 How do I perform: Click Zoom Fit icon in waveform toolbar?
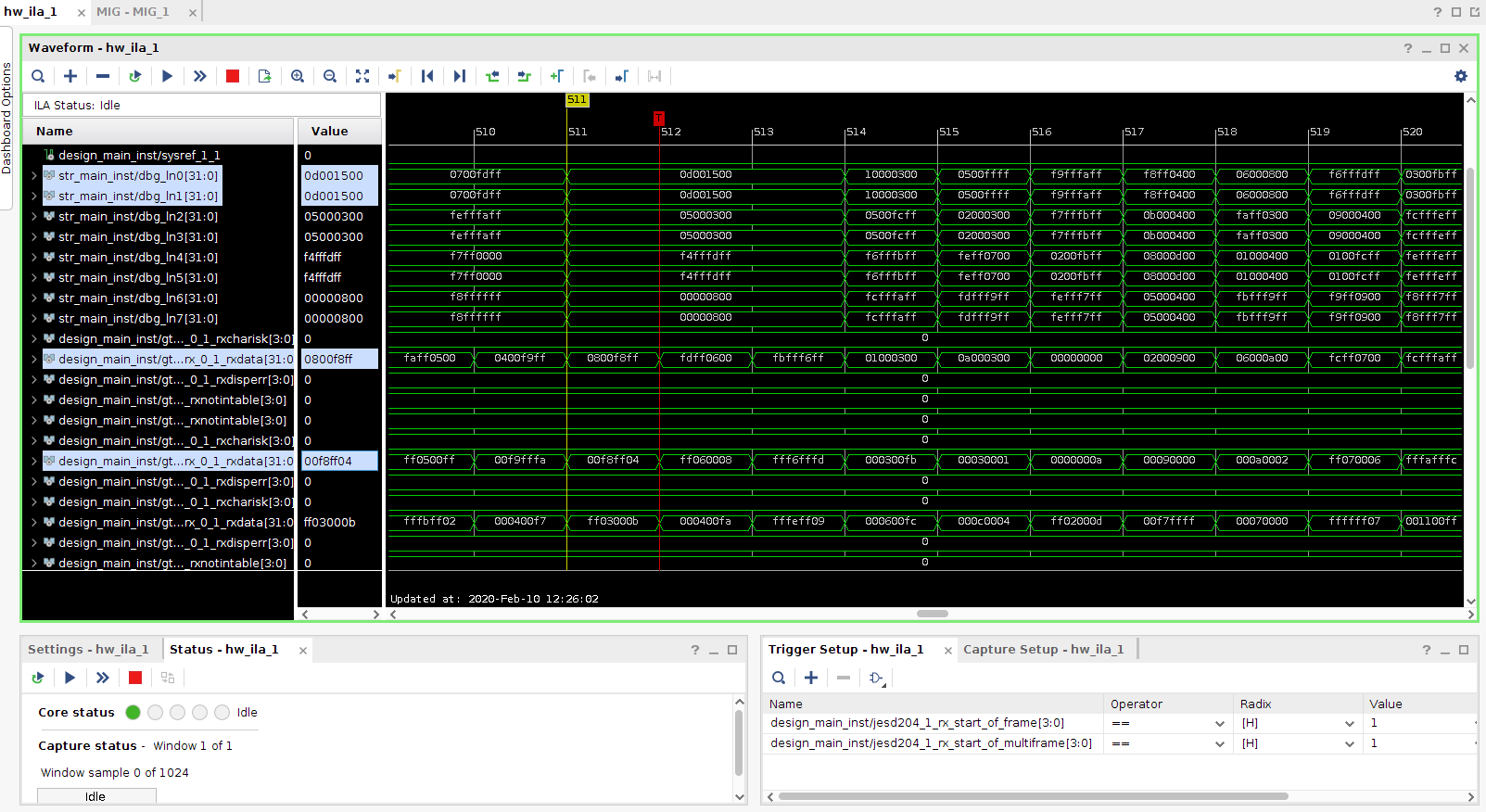click(362, 76)
